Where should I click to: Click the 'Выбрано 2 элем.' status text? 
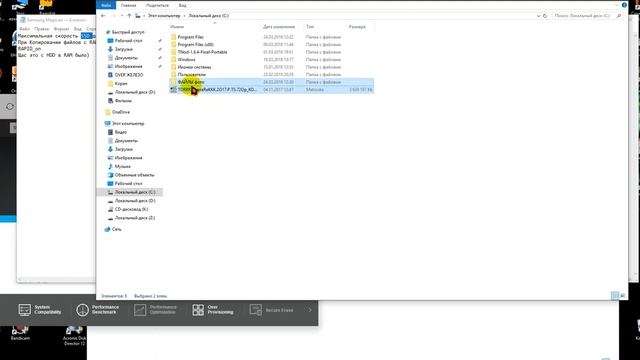(x=151, y=296)
